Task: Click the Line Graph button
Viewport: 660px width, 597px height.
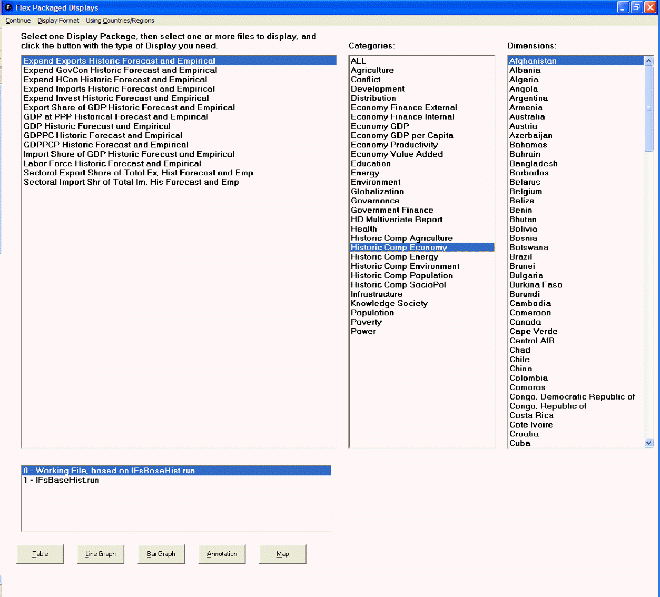Action: 101,554
